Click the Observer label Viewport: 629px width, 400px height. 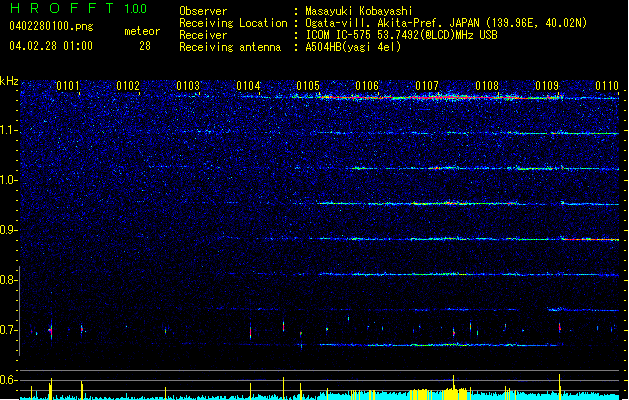[203, 11]
